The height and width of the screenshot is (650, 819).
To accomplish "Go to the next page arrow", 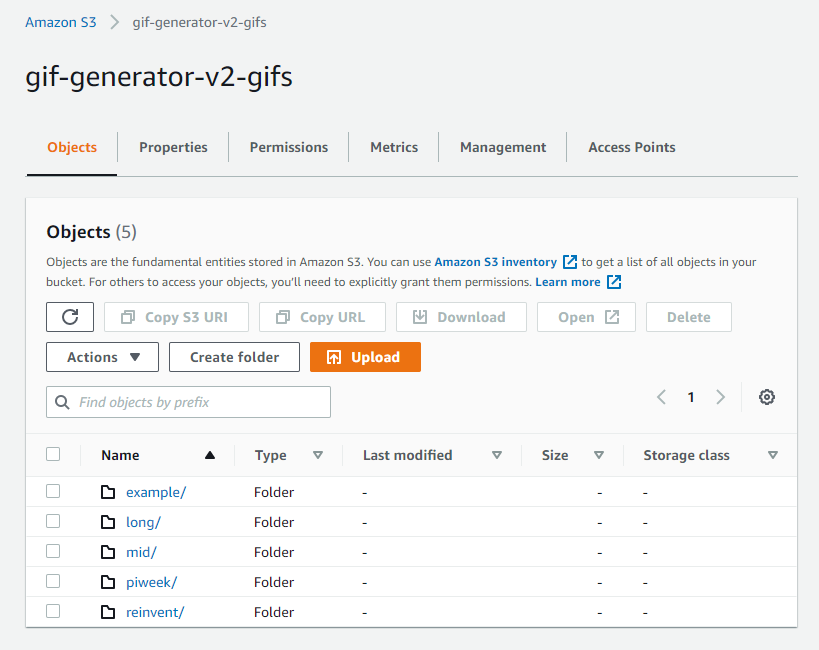I will click(720, 397).
